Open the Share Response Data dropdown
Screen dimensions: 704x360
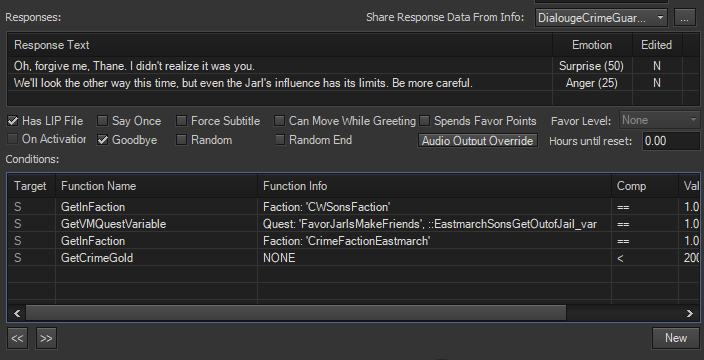point(601,18)
